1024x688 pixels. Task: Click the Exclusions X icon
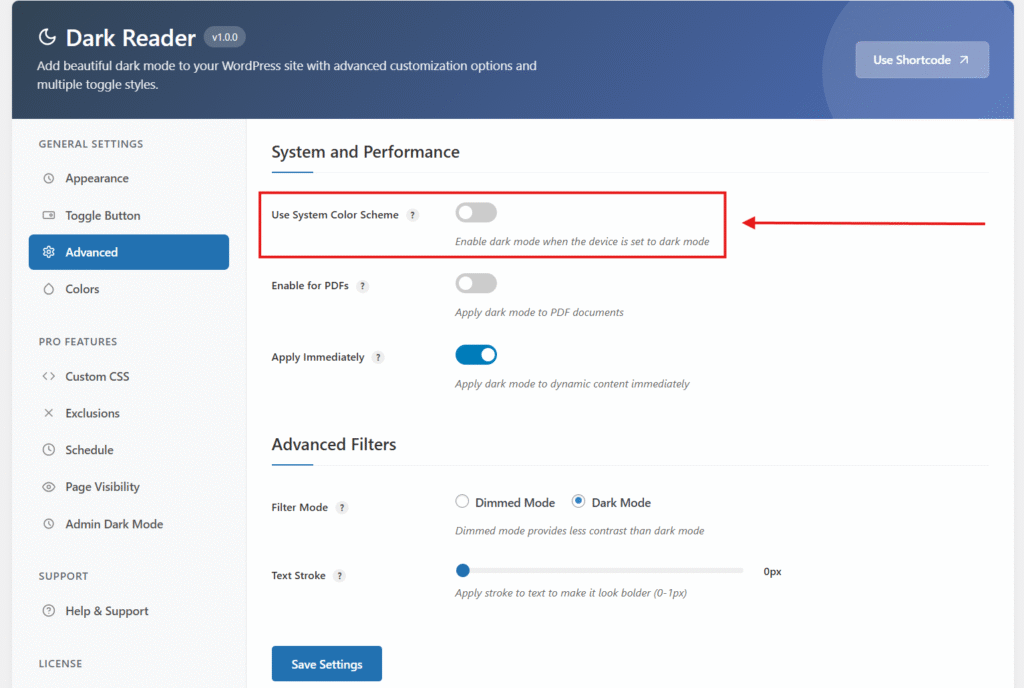pos(48,413)
